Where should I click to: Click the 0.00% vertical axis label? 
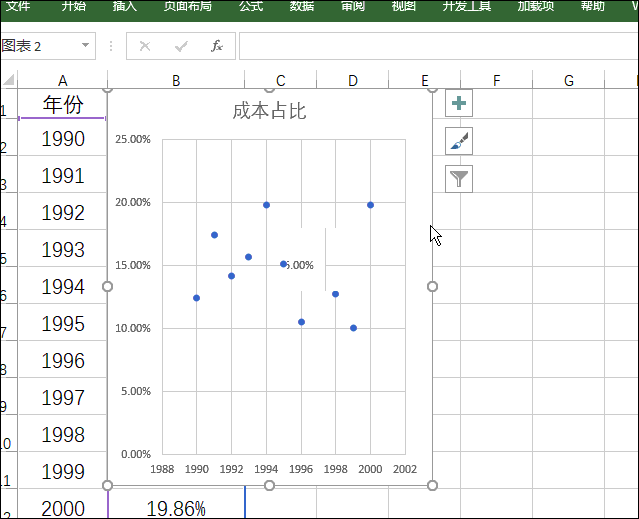point(136,454)
